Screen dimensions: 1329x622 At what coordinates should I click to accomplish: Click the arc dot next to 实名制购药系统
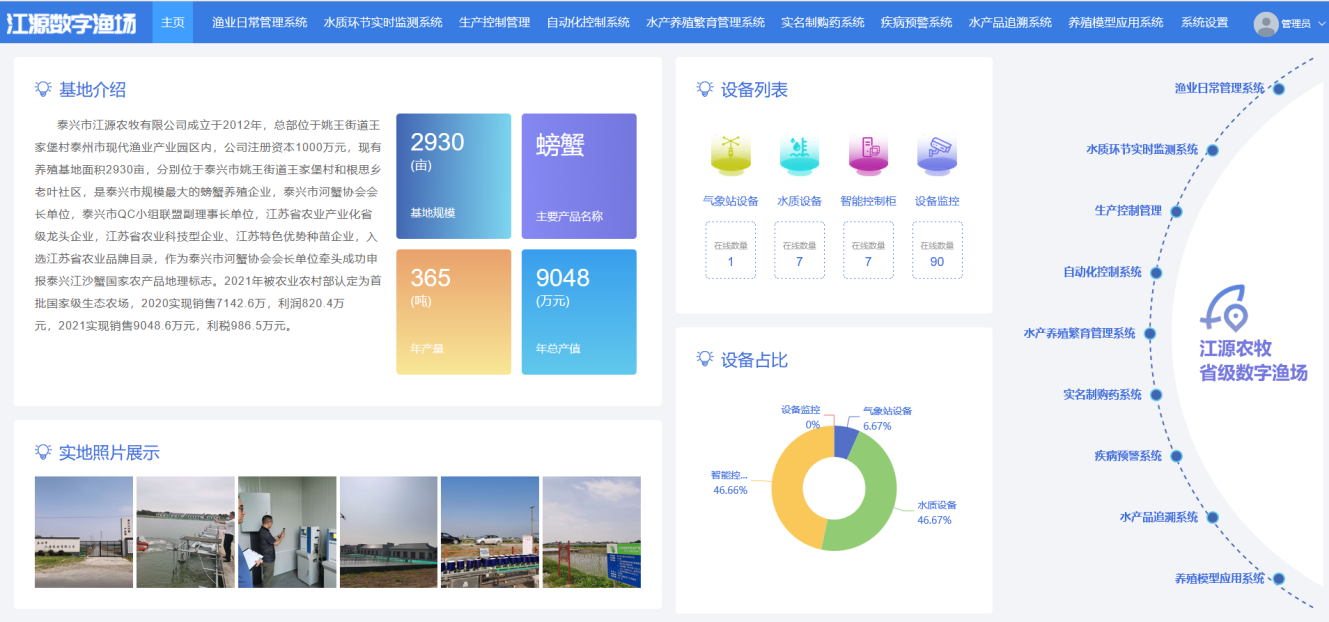point(1156,395)
